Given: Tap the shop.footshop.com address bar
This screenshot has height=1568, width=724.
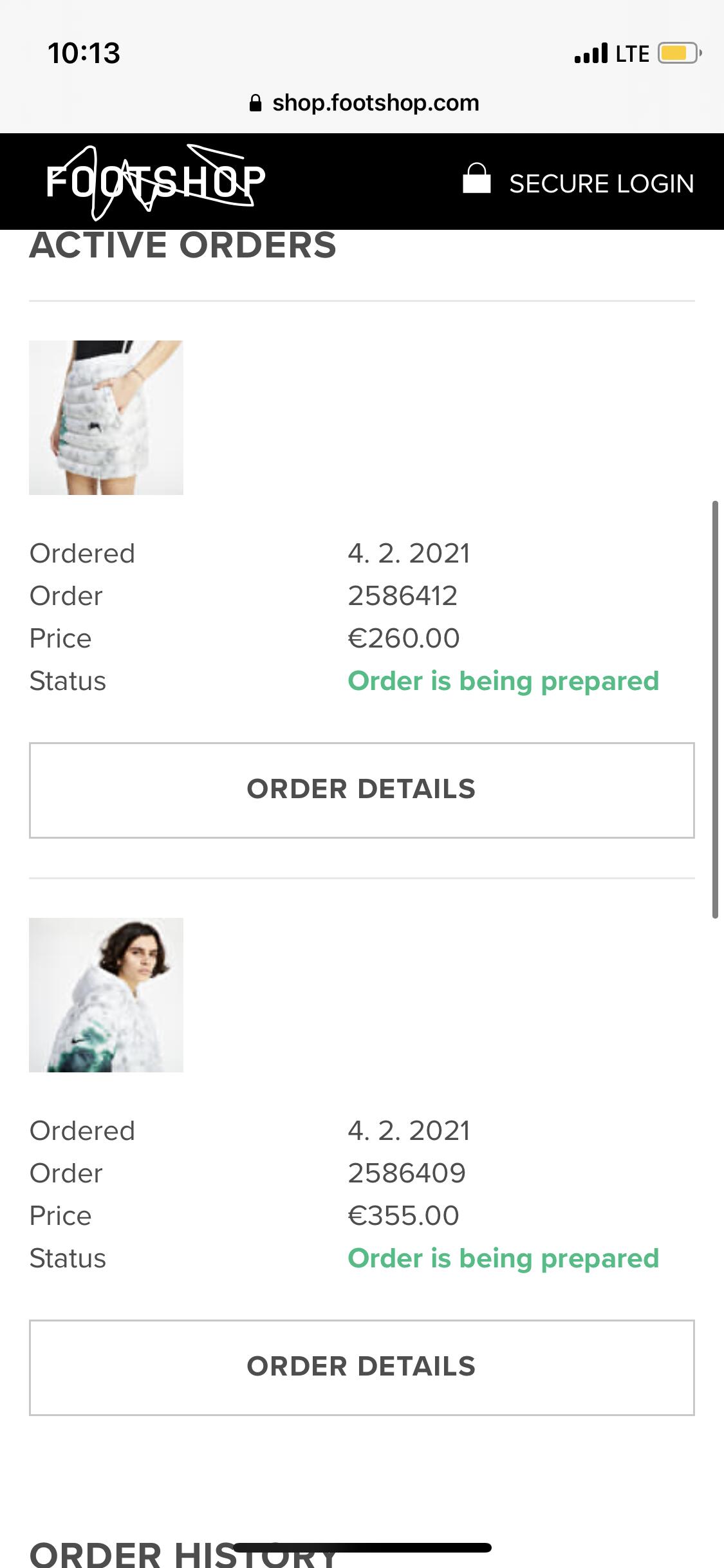Looking at the screenshot, I should 375,103.
